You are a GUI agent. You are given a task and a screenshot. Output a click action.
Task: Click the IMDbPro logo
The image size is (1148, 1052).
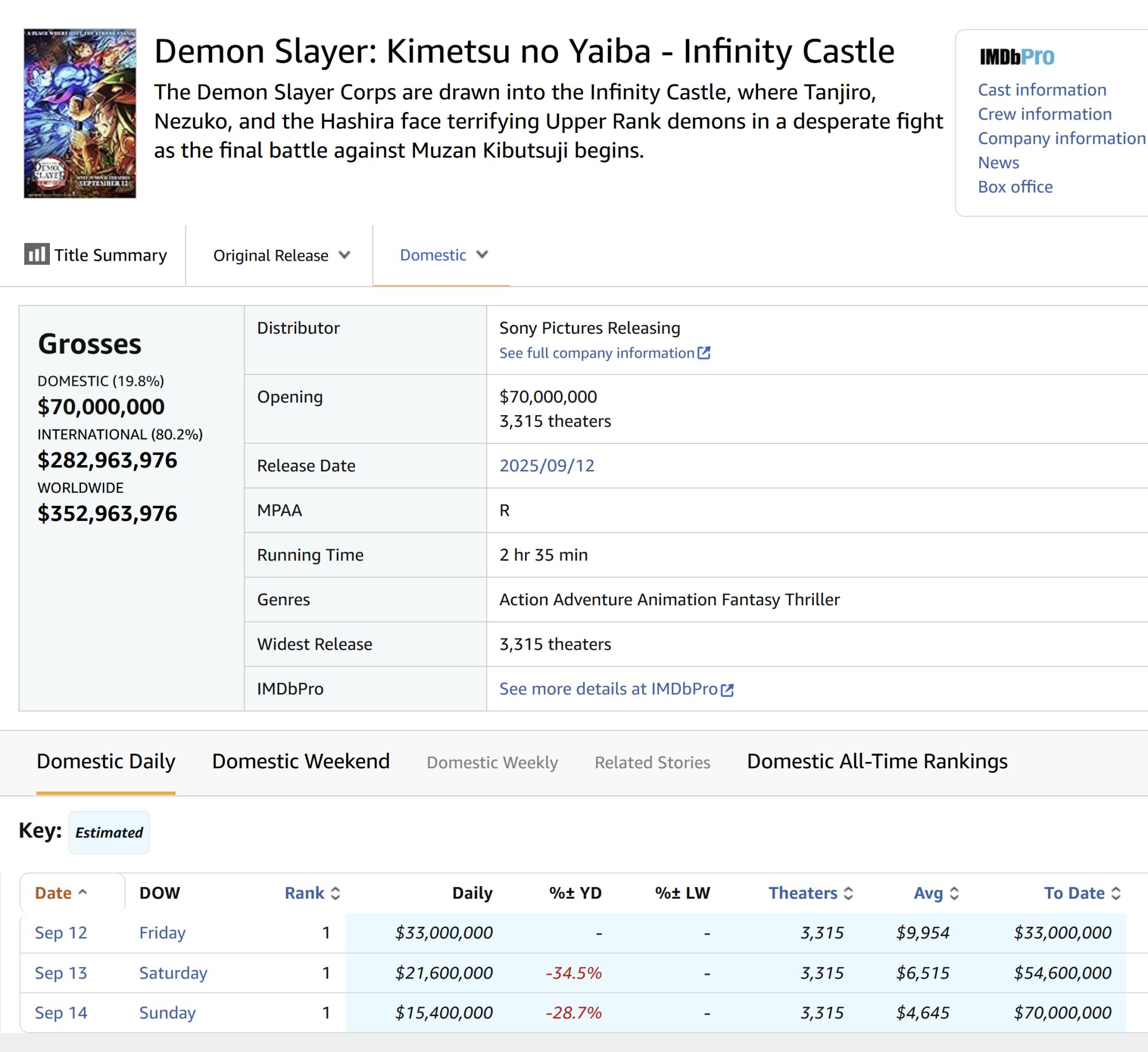point(1017,57)
